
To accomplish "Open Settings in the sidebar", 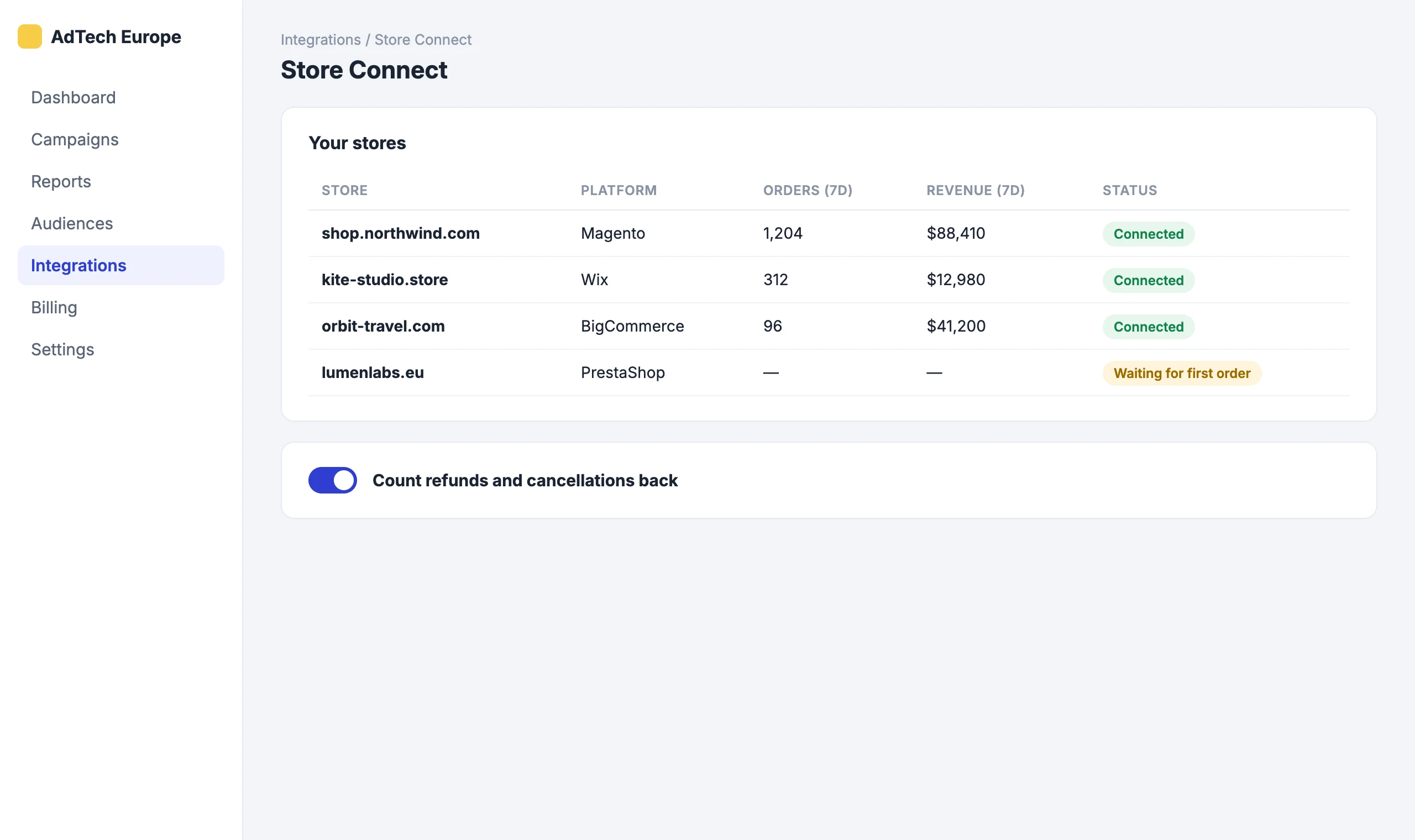I will pos(120,349).
